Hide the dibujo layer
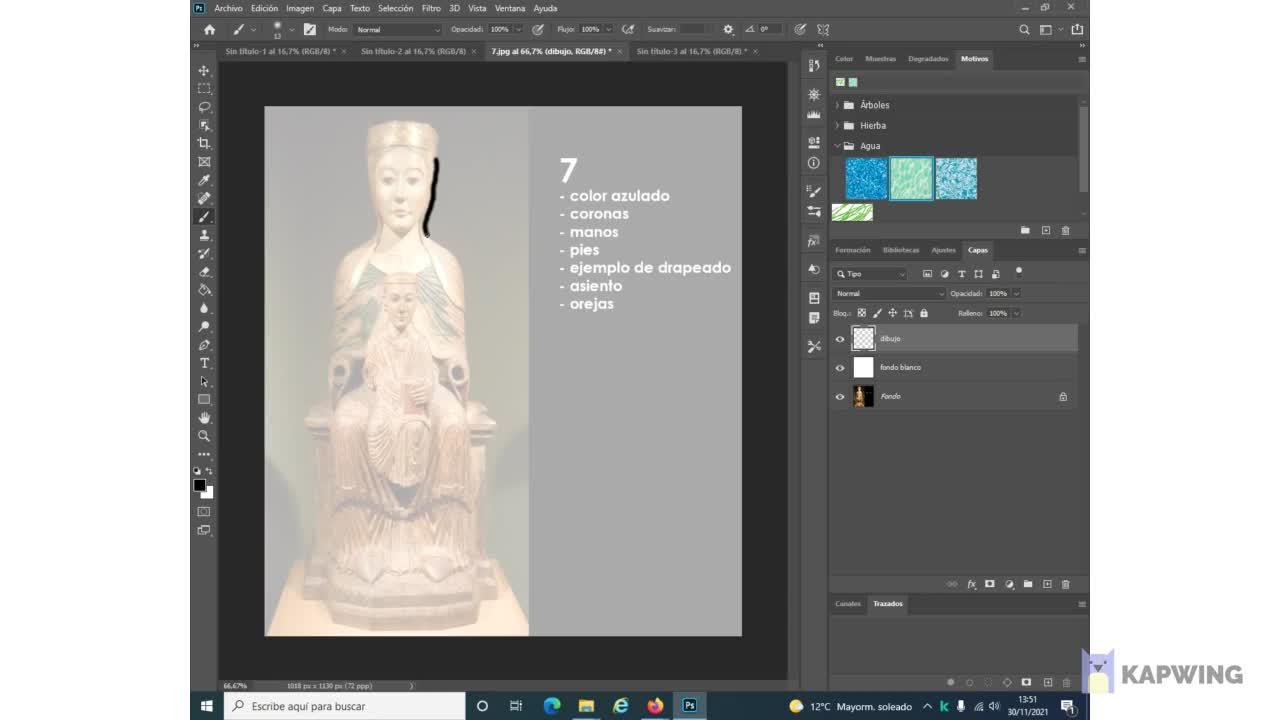The image size is (1280, 720). pyautogui.click(x=840, y=339)
